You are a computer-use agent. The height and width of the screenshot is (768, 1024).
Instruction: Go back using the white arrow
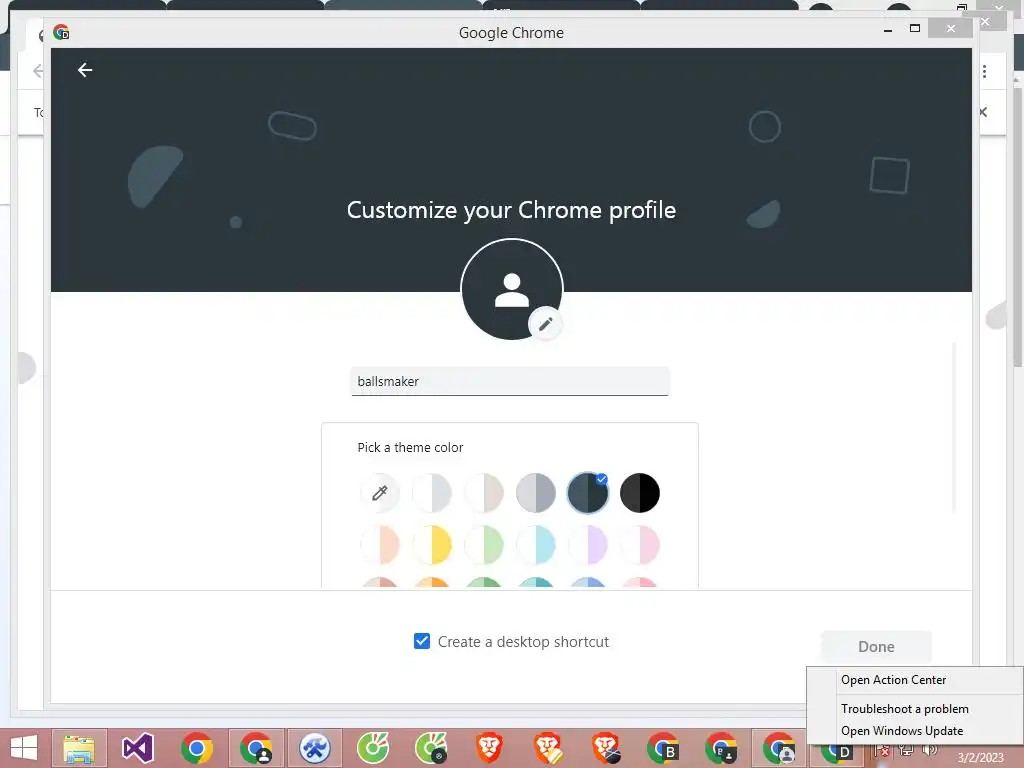tap(85, 70)
